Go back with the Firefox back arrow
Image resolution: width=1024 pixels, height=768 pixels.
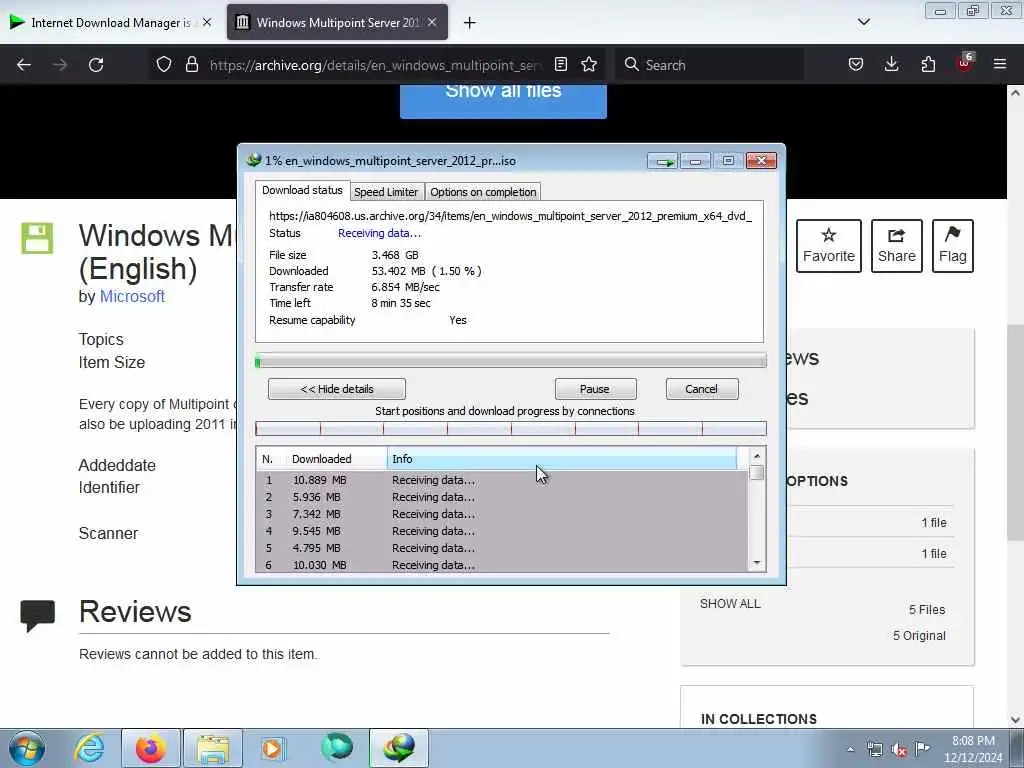24,65
